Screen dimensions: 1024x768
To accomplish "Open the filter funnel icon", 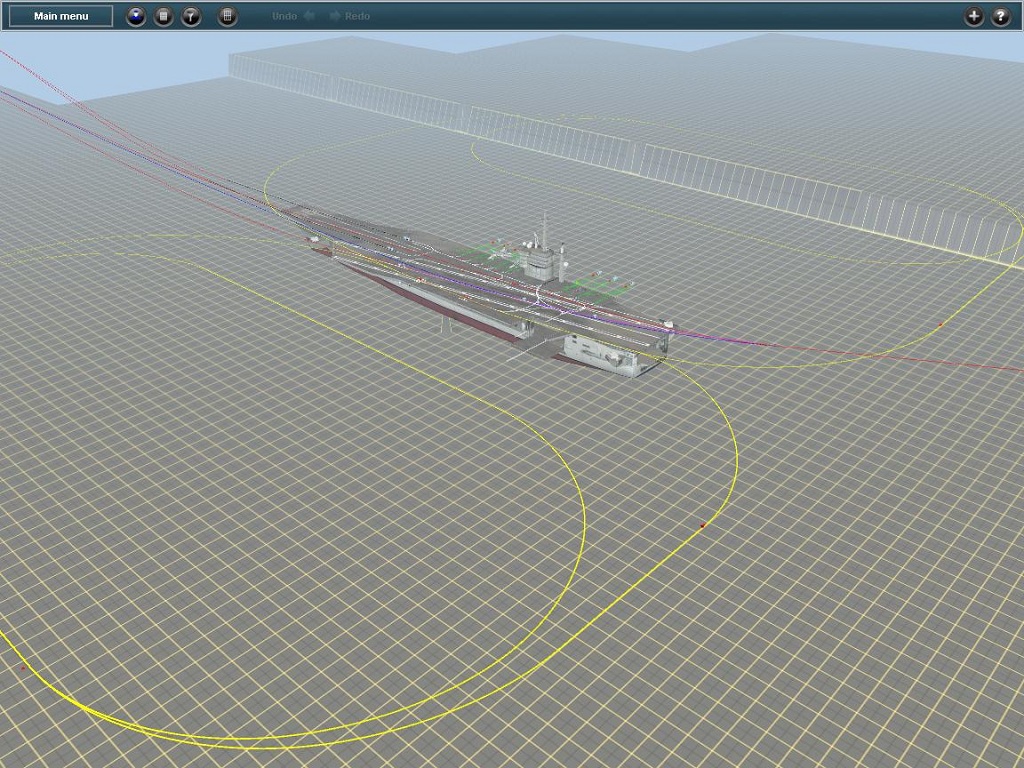I will [191, 16].
